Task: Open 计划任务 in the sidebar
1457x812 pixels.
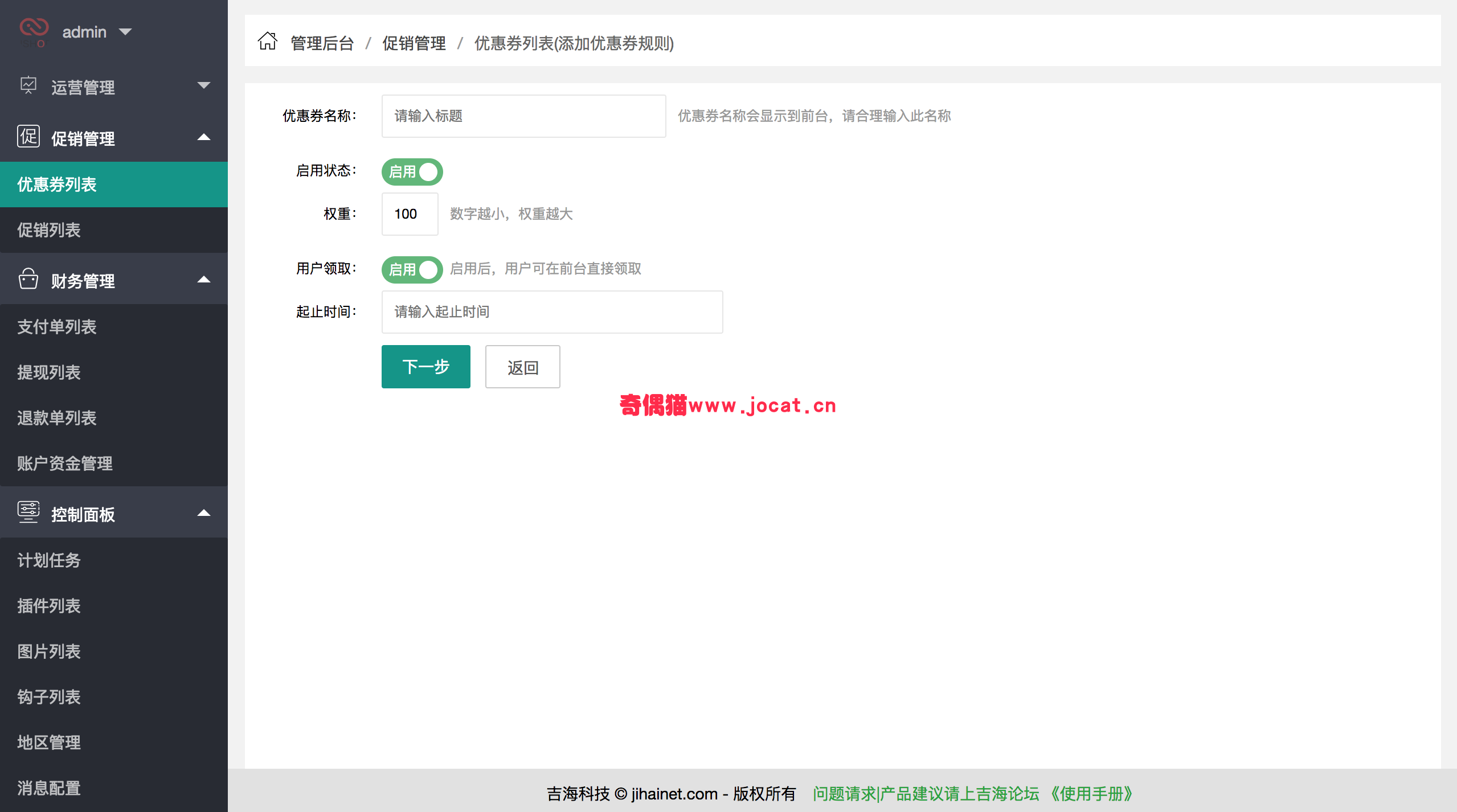Action: [x=114, y=560]
